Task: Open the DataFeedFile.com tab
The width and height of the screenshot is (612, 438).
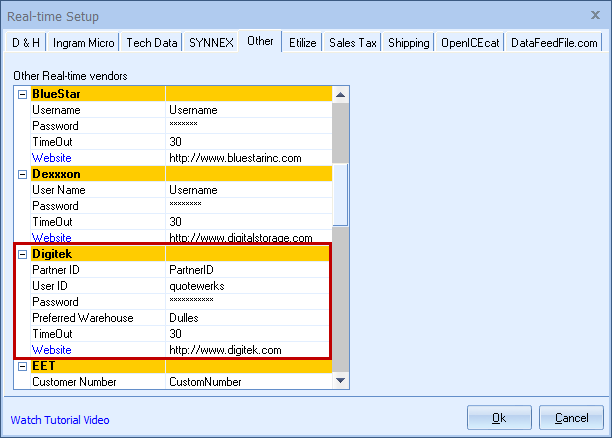Action: pos(554,42)
